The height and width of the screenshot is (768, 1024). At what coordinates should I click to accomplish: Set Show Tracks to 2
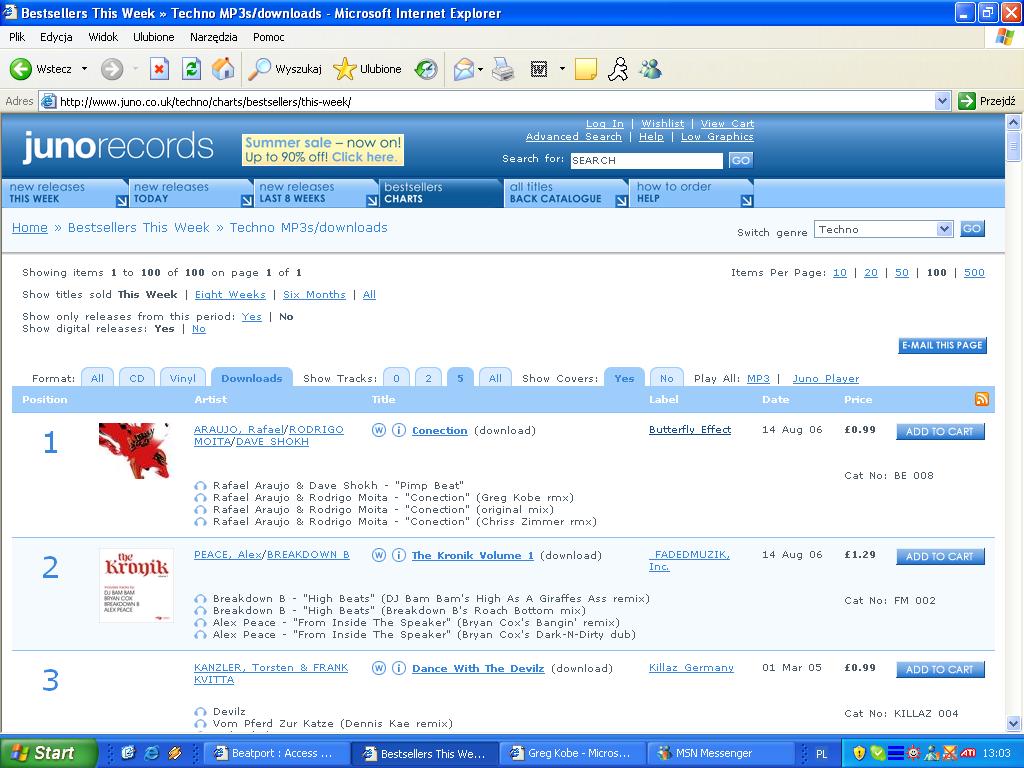428,378
